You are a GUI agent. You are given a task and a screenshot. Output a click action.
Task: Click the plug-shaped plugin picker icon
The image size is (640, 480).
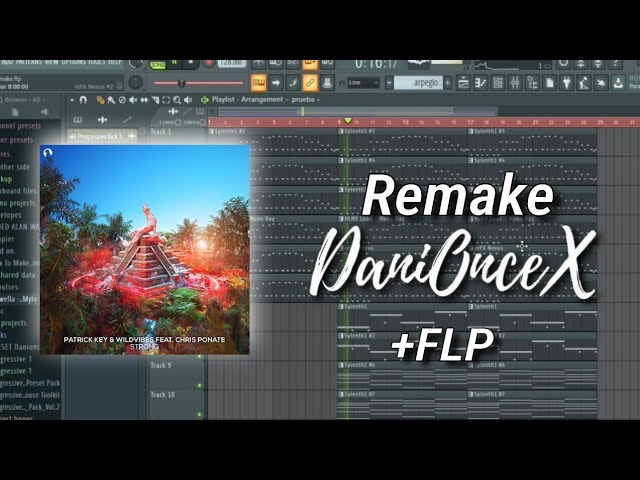566,83
